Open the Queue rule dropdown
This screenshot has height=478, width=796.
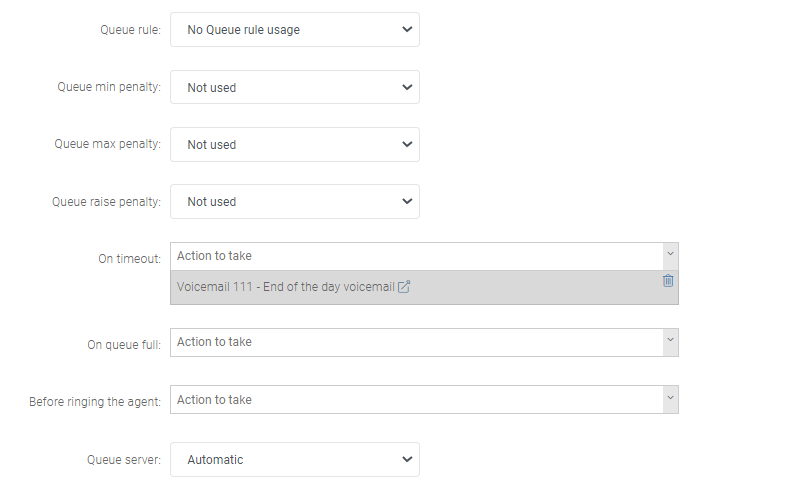pos(294,30)
